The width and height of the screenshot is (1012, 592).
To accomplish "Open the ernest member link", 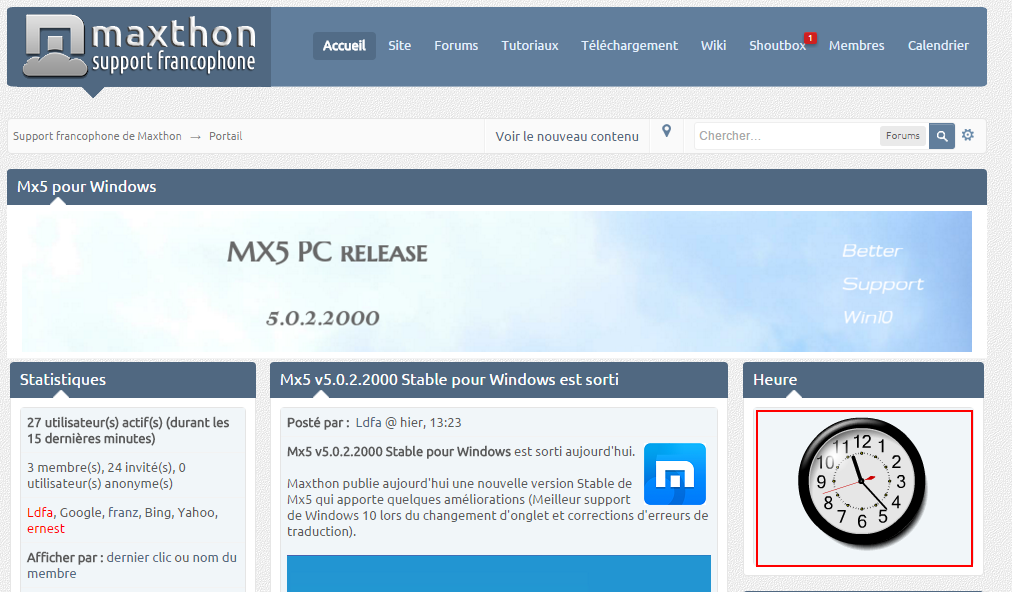I will coord(46,529).
